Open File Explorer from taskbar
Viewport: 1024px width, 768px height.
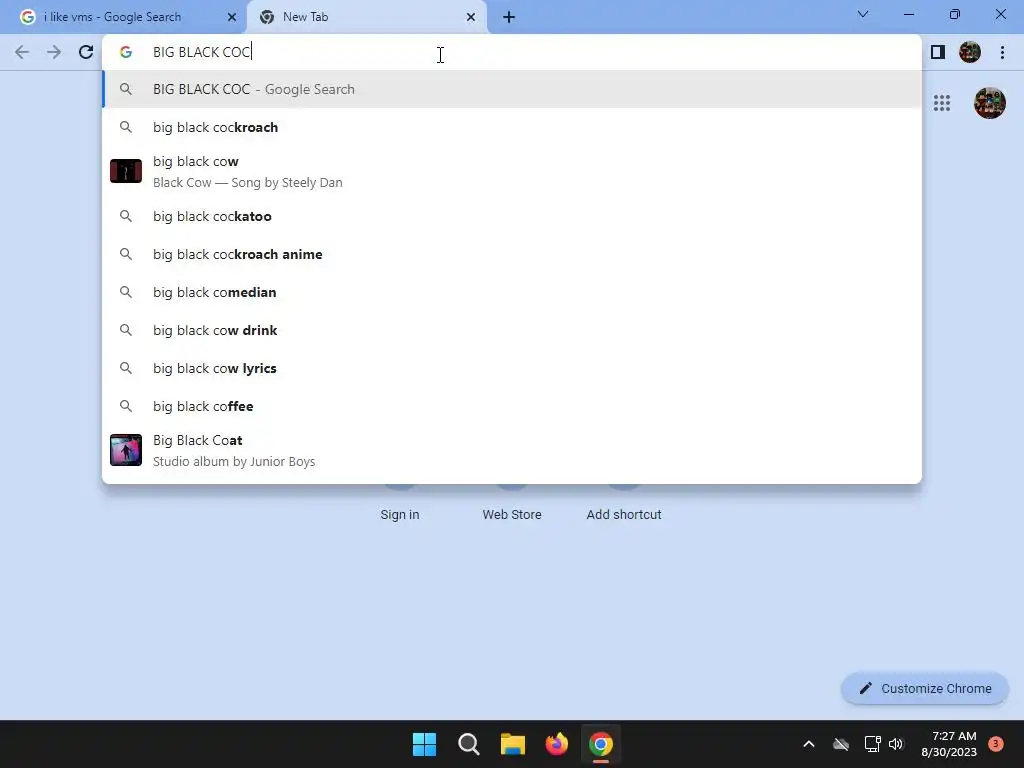[513, 744]
